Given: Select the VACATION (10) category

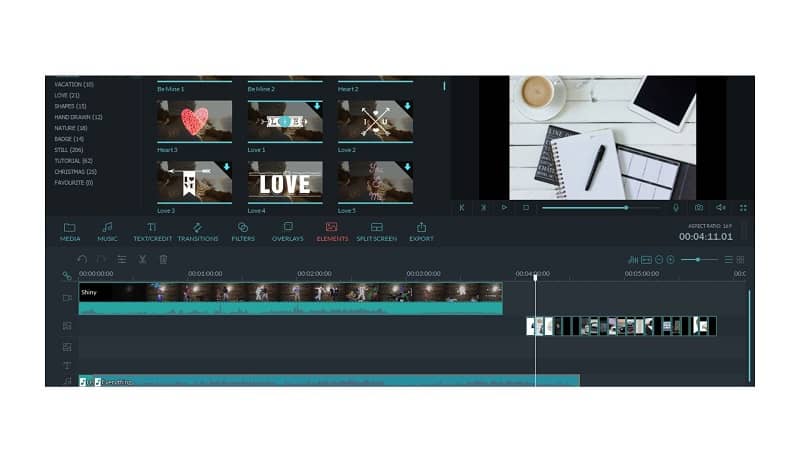Looking at the screenshot, I should tap(74, 84).
